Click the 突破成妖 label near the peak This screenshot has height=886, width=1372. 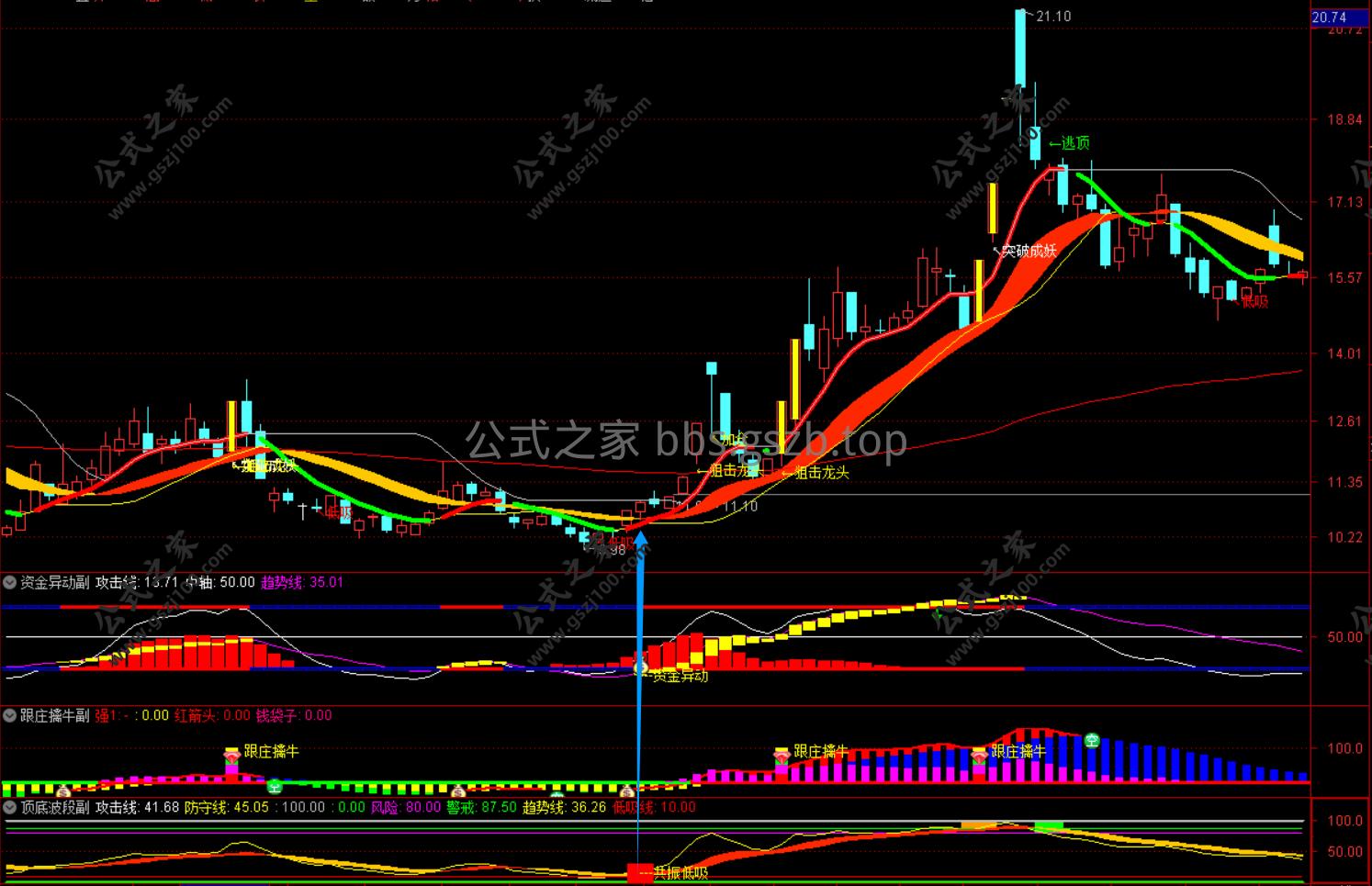coord(1025,251)
